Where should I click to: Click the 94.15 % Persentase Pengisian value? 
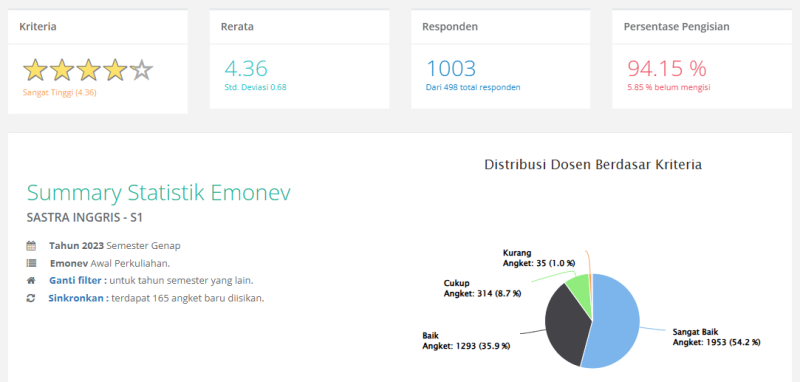click(667, 68)
